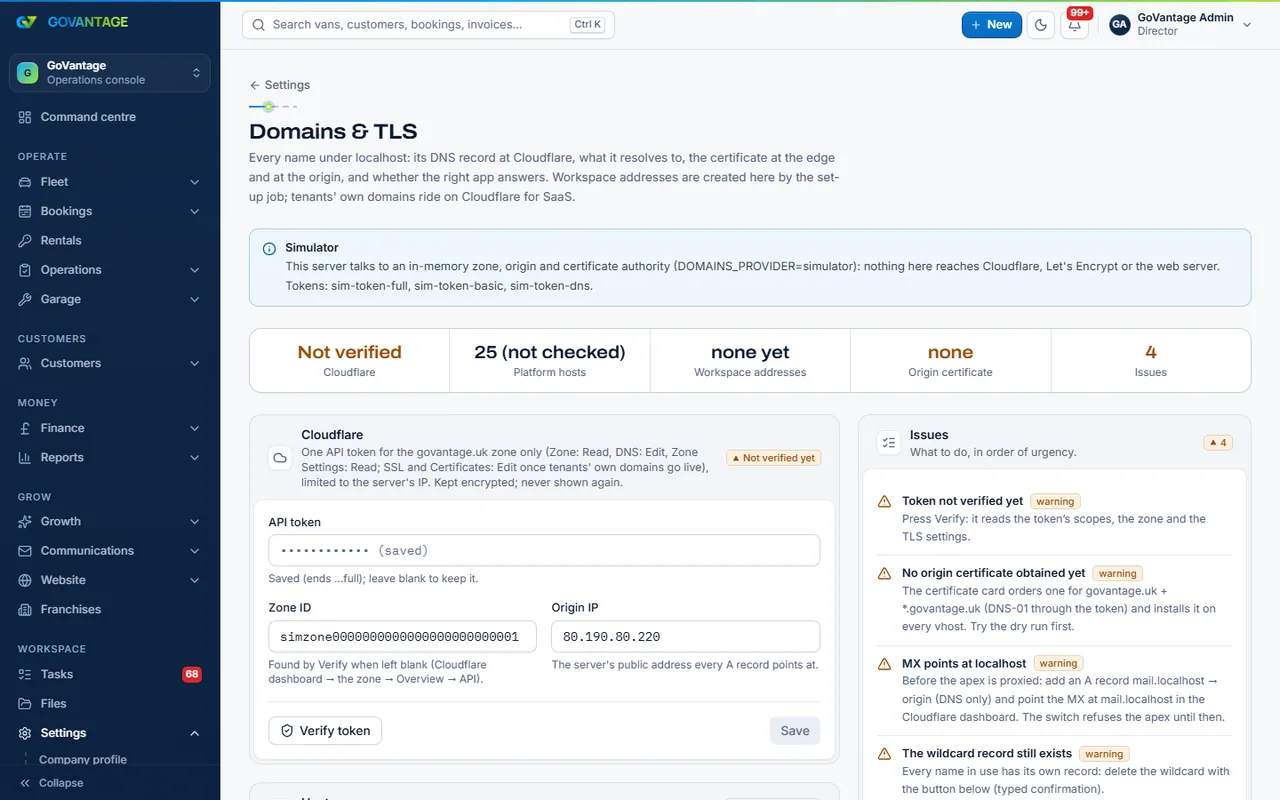Open the GoVantage Admin account menu
This screenshot has width=1280, height=800.
coord(1181,25)
